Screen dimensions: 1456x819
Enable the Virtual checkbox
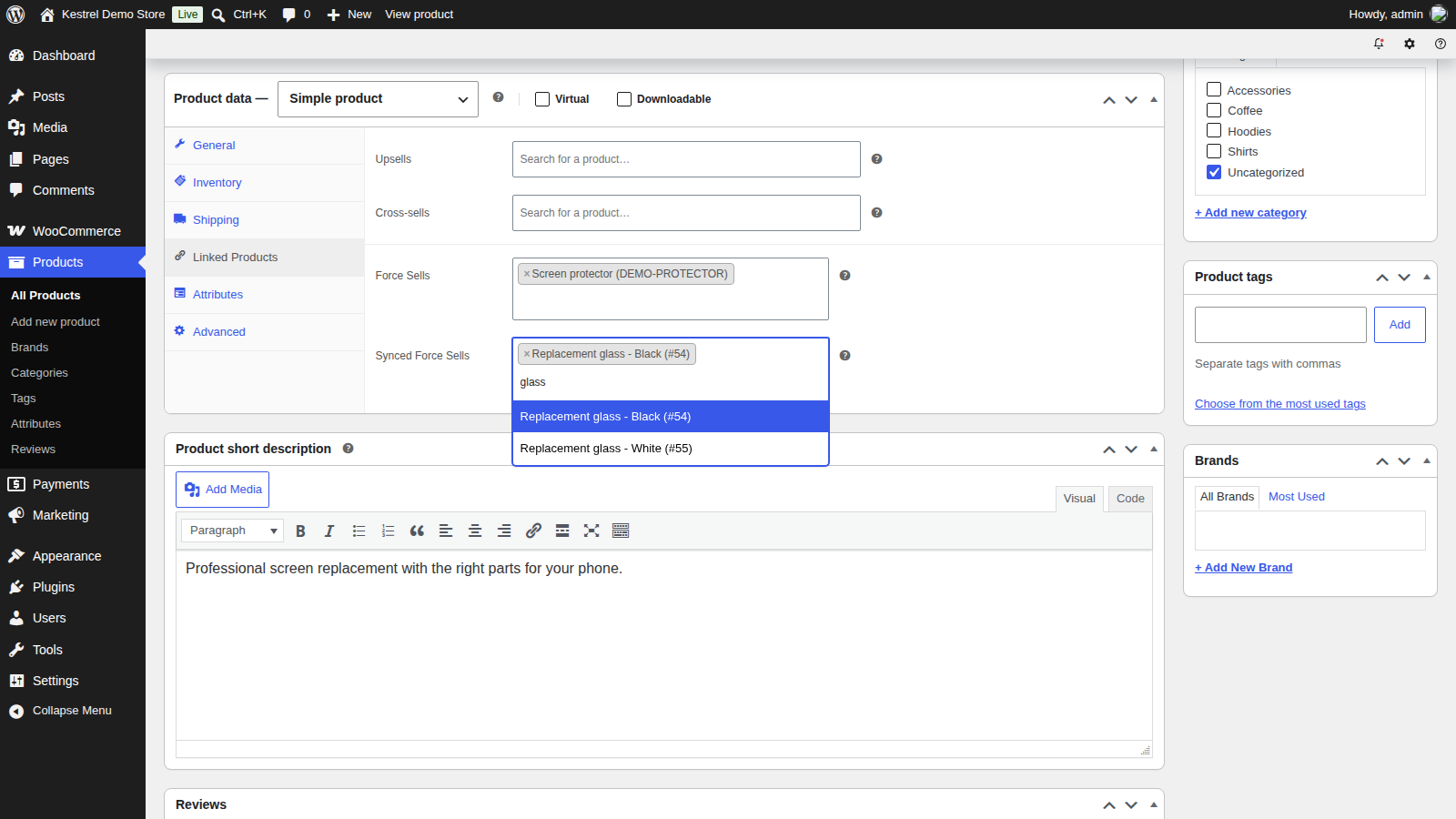pos(542,99)
